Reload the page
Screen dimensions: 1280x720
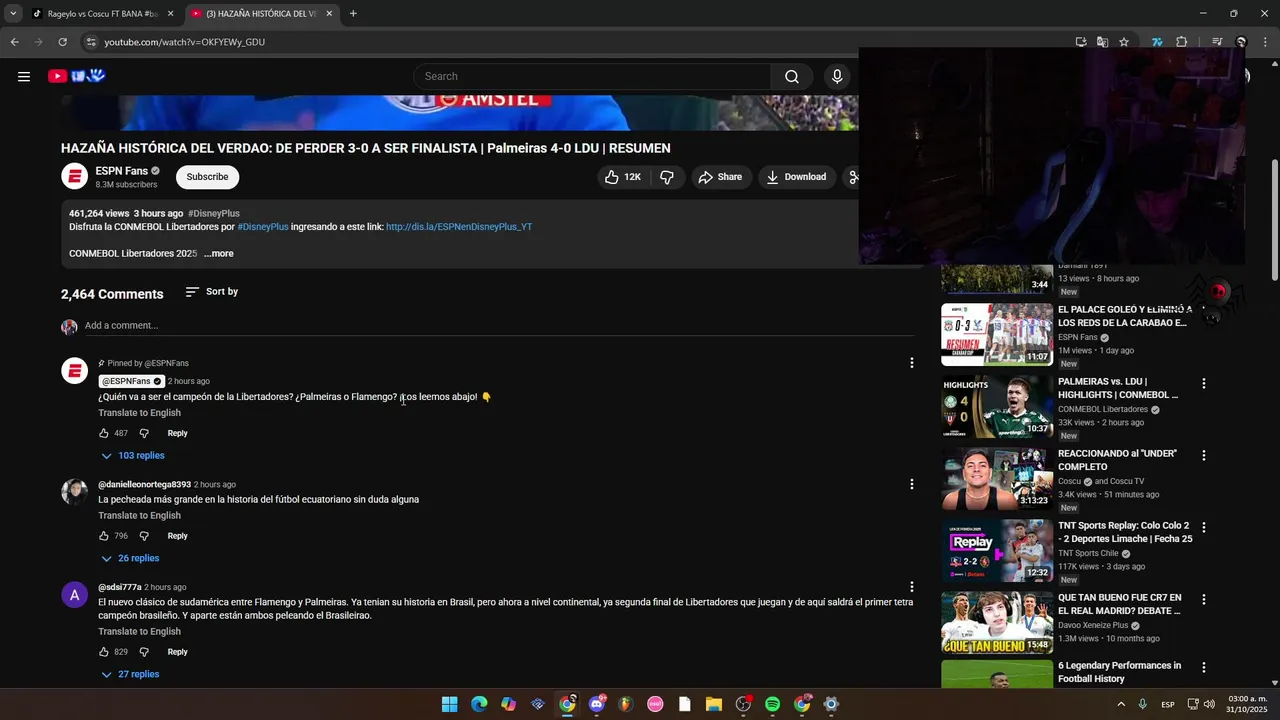(62, 42)
